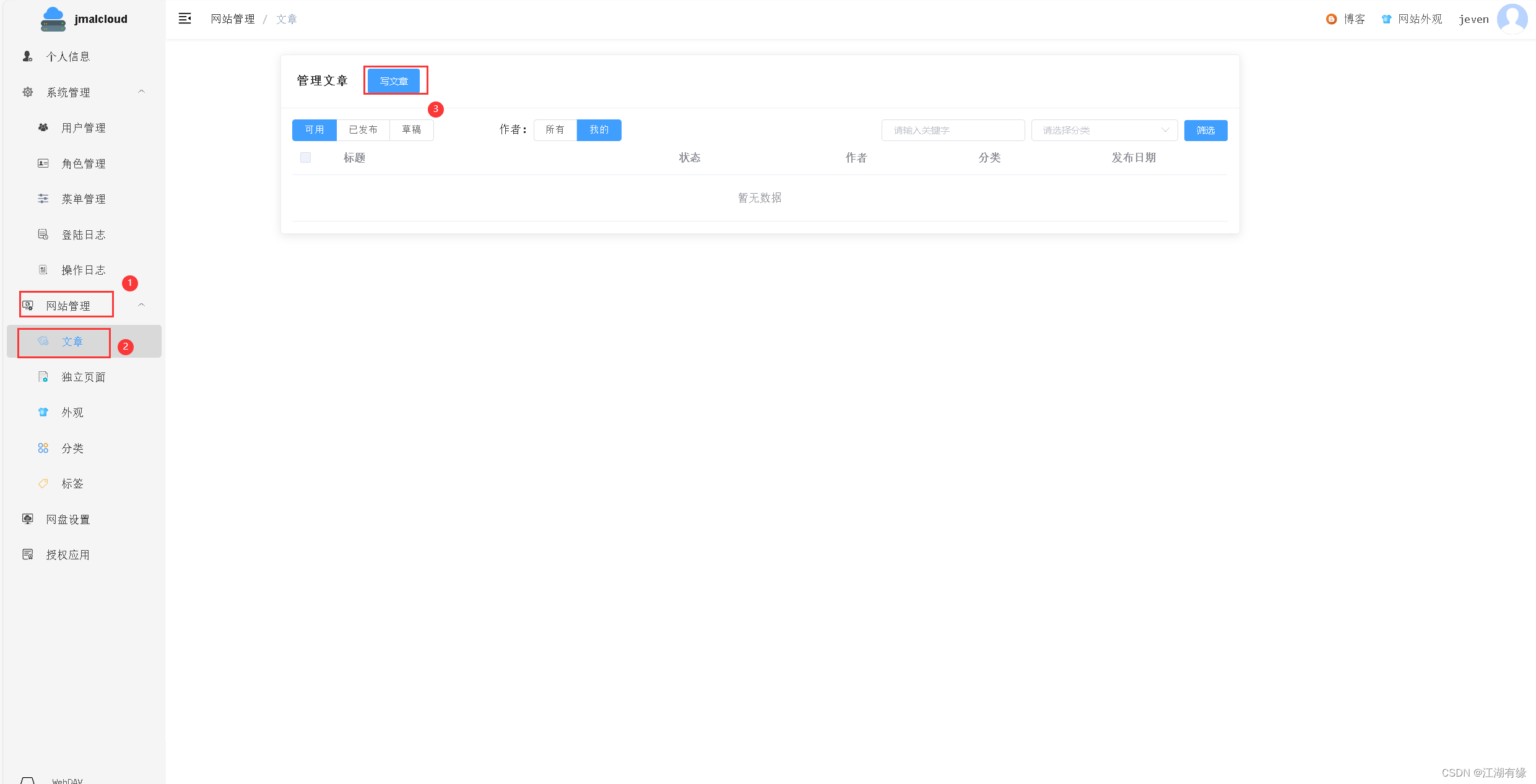Click the 请输入关键字 keyword input field
This screenshot has width=1536, height=784.
952,131
